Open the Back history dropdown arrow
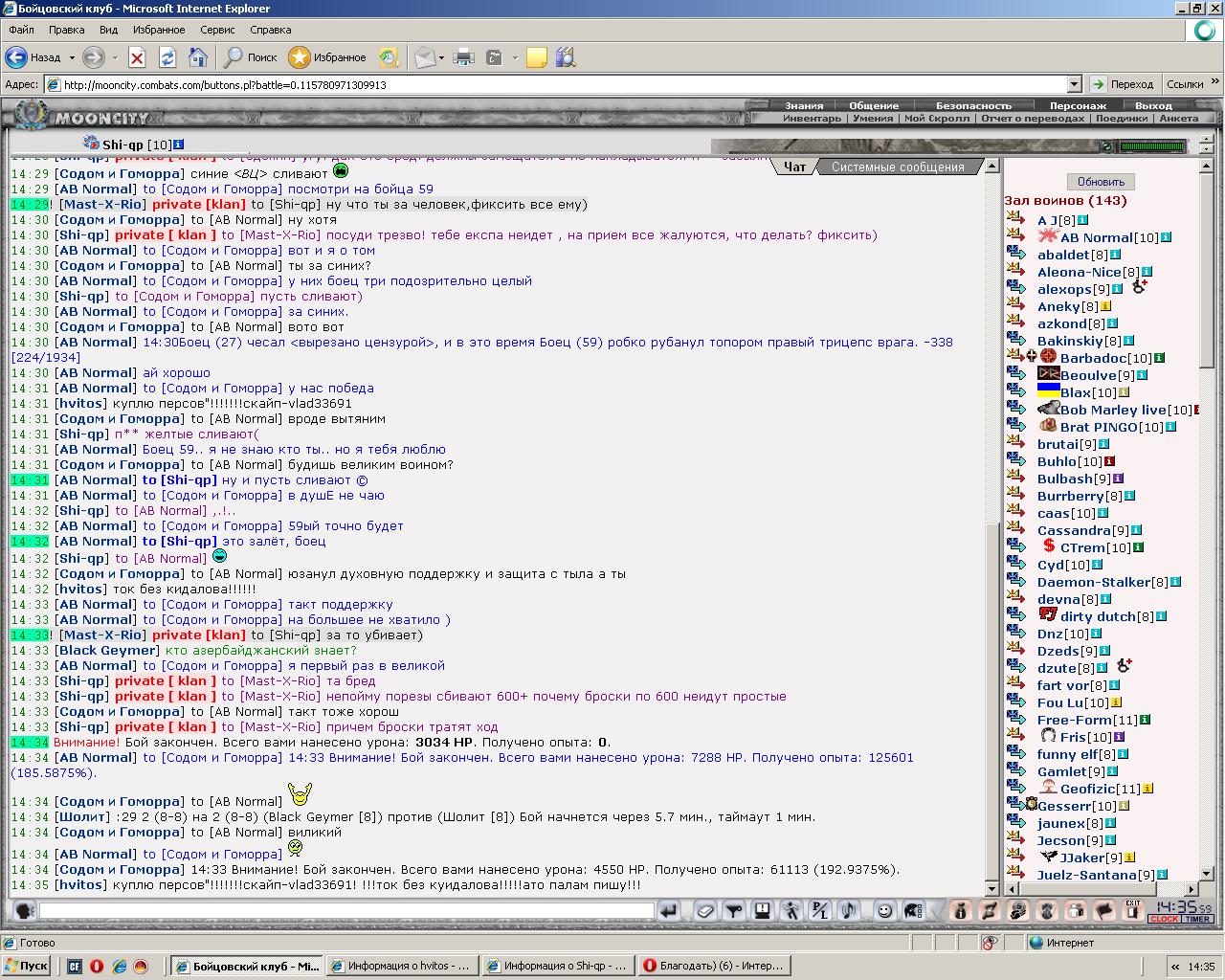1225x980 pixels. pyautogui.click(x=71, y=57)
